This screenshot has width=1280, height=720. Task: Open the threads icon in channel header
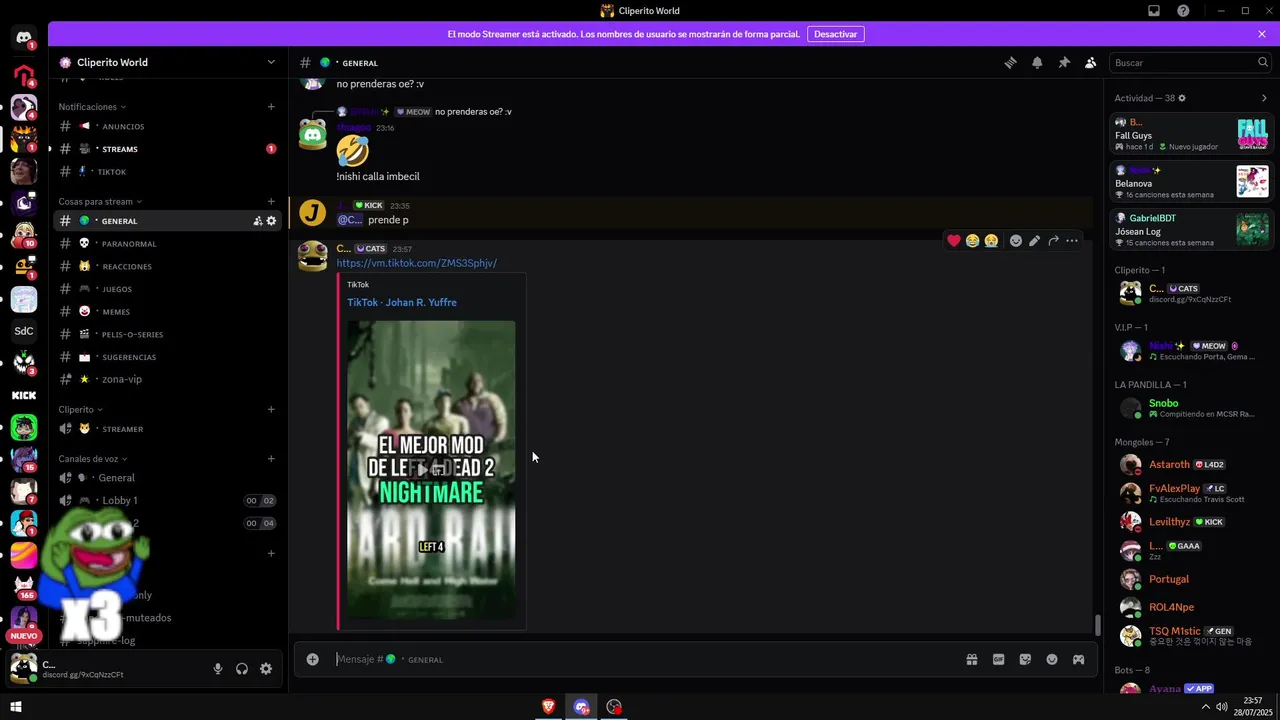click(1010, 62)
